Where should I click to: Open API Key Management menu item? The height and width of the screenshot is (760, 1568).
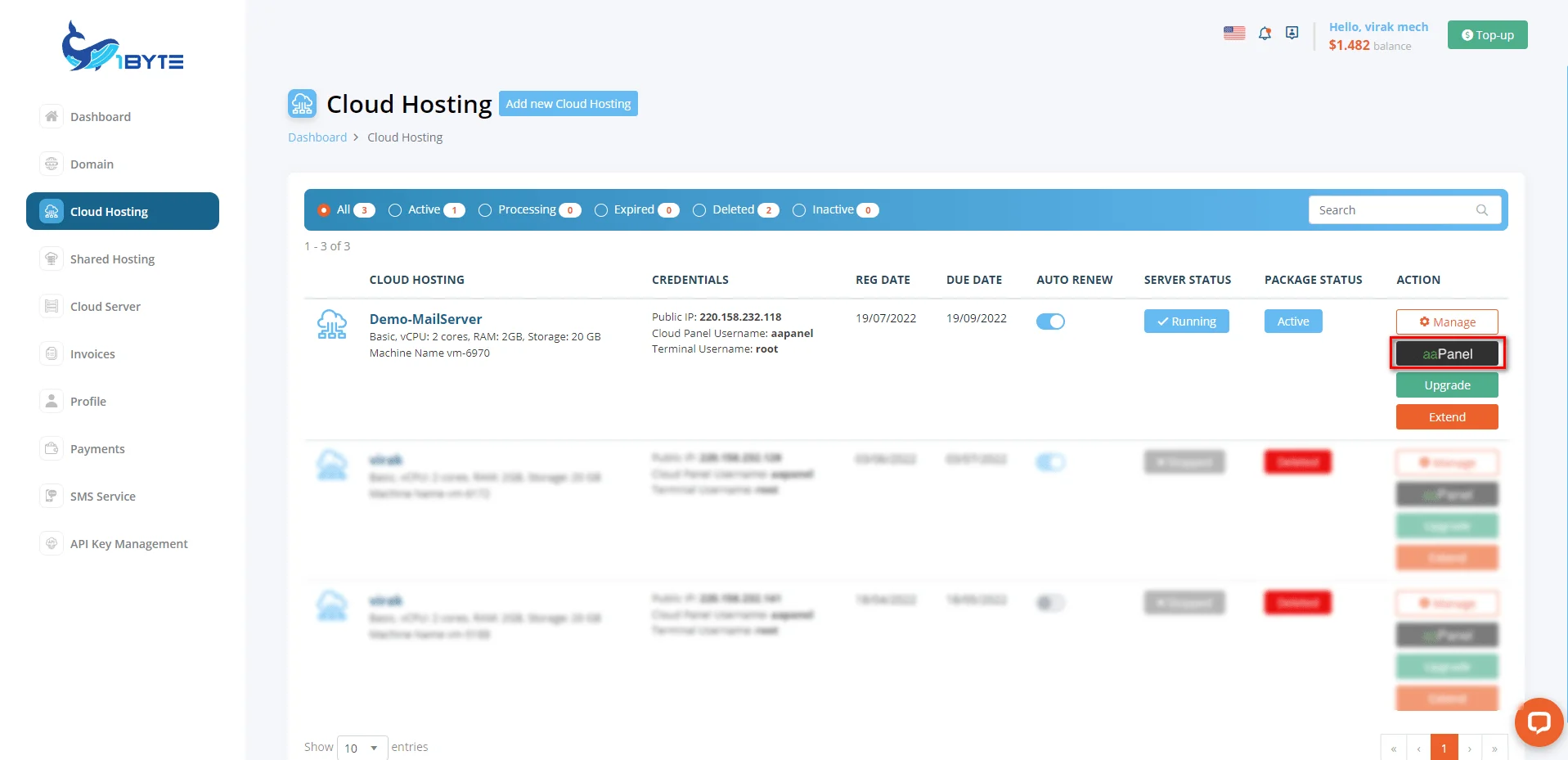pos(129,543)
